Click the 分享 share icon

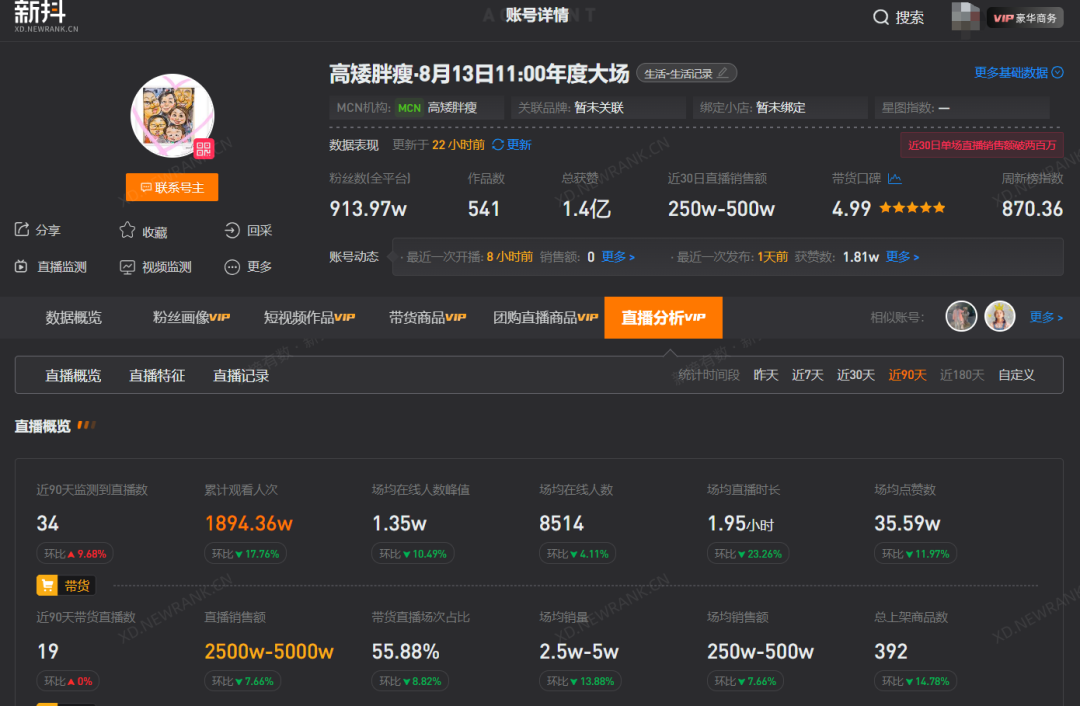tap(22, 230)
